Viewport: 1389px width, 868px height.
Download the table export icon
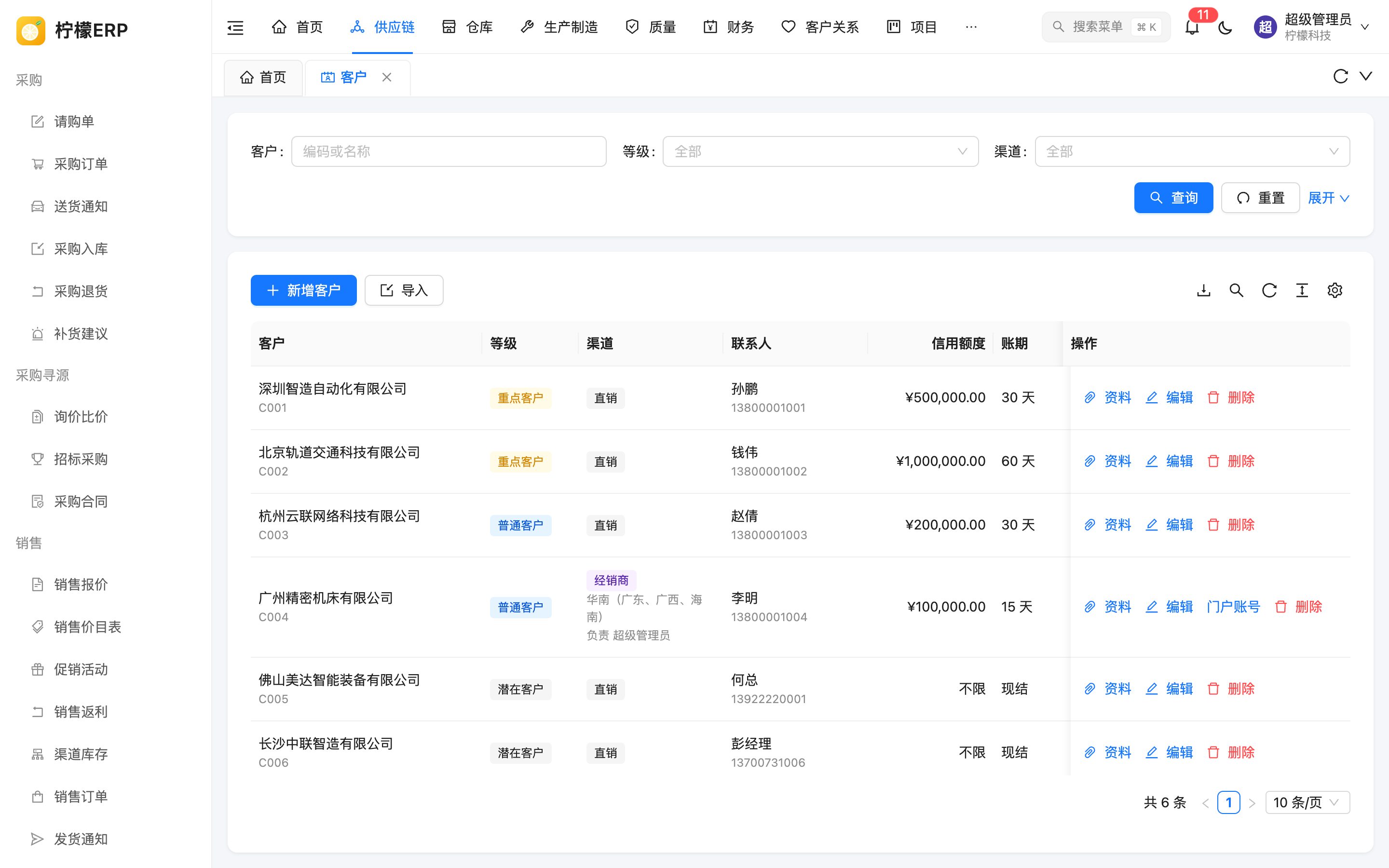click(x=1204, y=290)
